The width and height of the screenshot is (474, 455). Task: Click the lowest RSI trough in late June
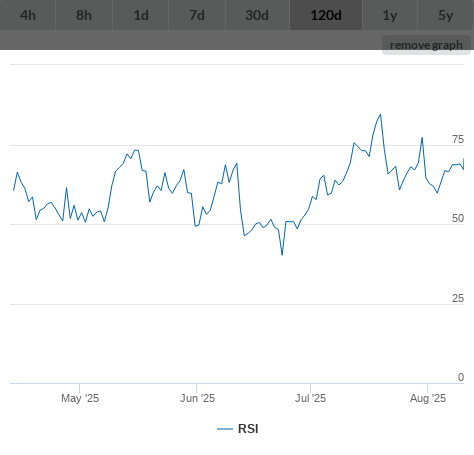point(282,255)
